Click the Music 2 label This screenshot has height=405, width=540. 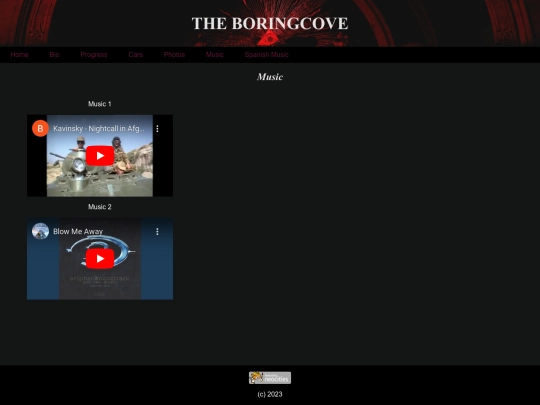100,207
